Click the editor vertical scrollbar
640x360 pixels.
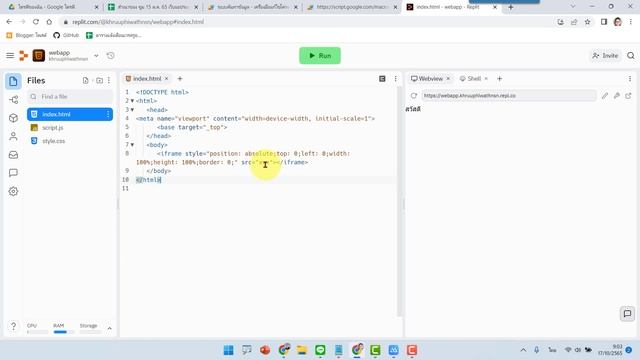click(400, 202)
